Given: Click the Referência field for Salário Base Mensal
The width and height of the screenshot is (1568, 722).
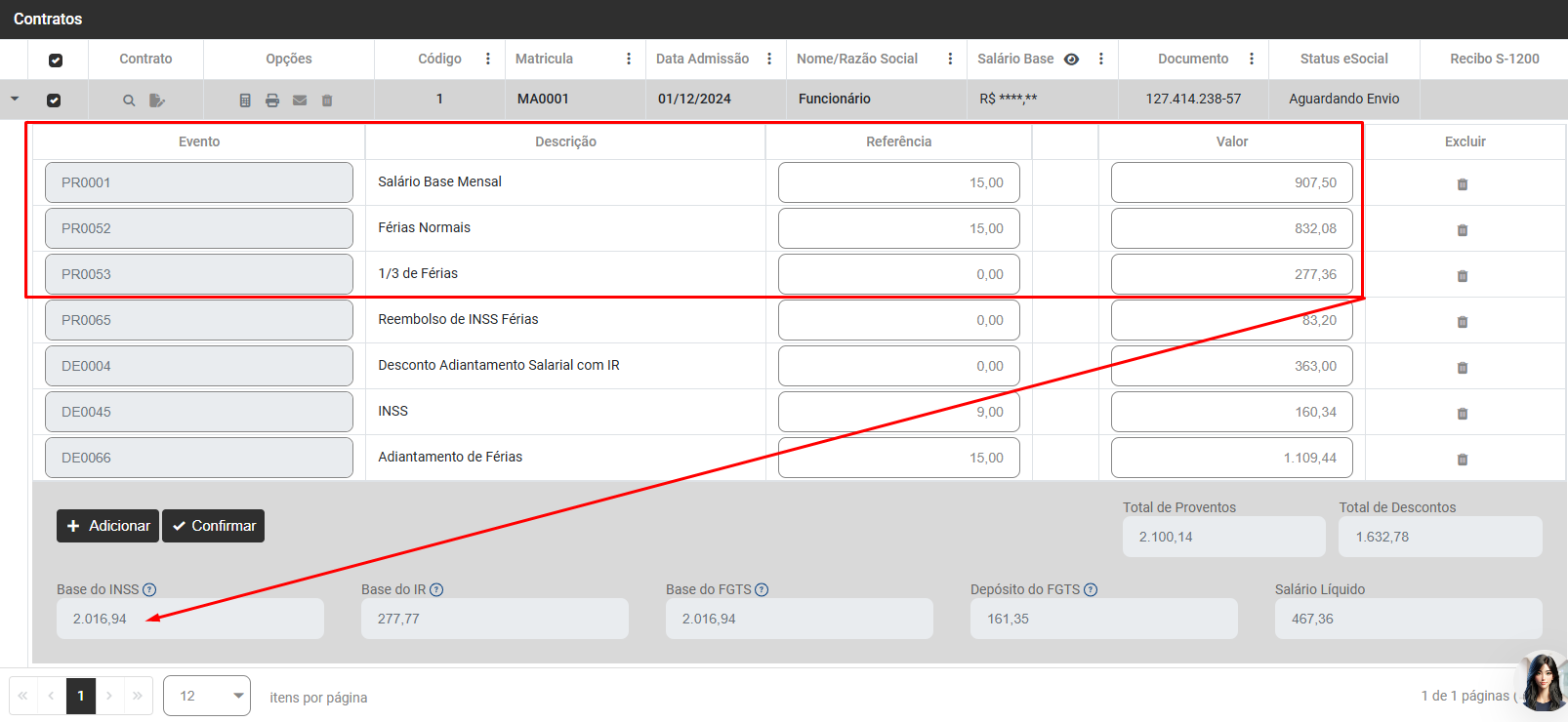Looking at the screenshot, I should pos(898,182).
